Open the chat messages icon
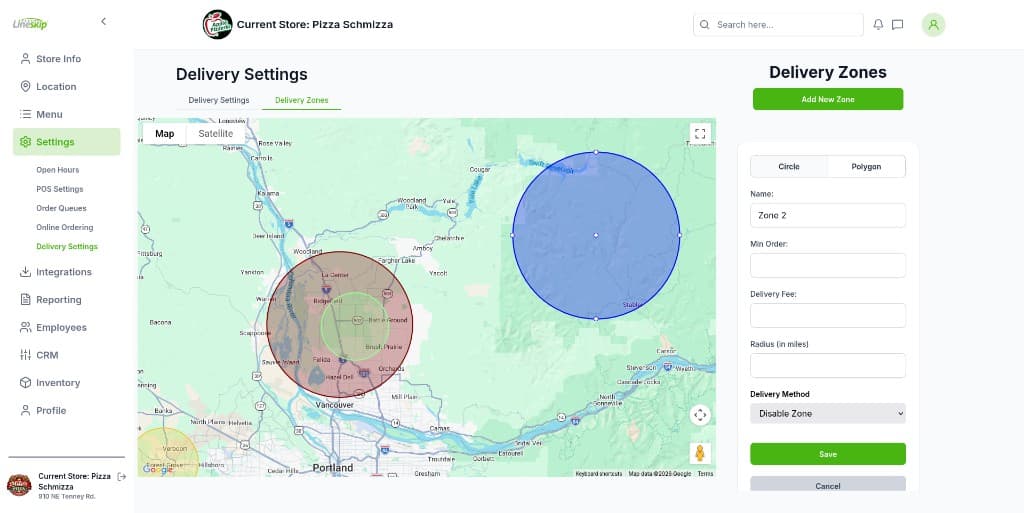The width and height of the screenshot is (1024, 513). coord(898,25)
